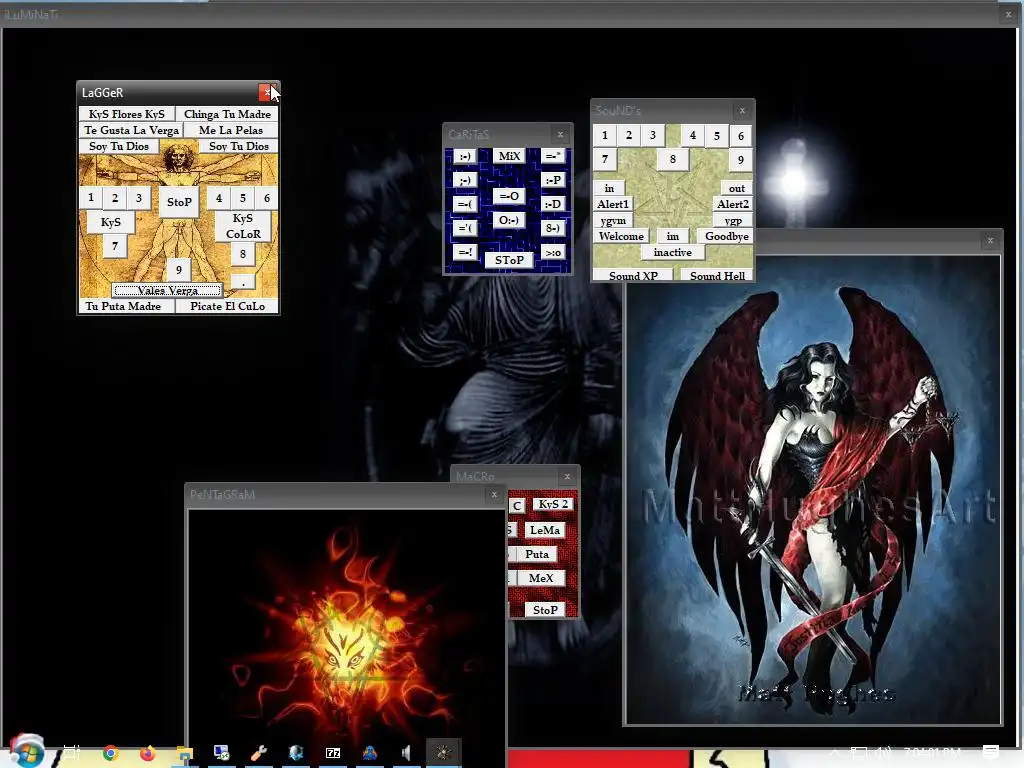This screenshot has width=1024, height=768.
Task: Click number 7 button in LaGGeR
Action: [x=115, y=246]
